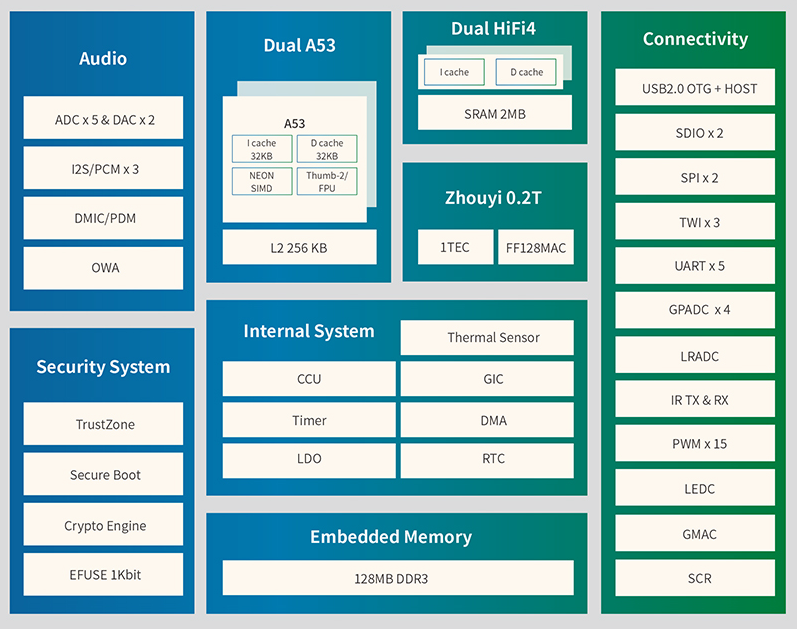
Task: Select the USB2.0 OTG + HOST box
Action: 695,87
